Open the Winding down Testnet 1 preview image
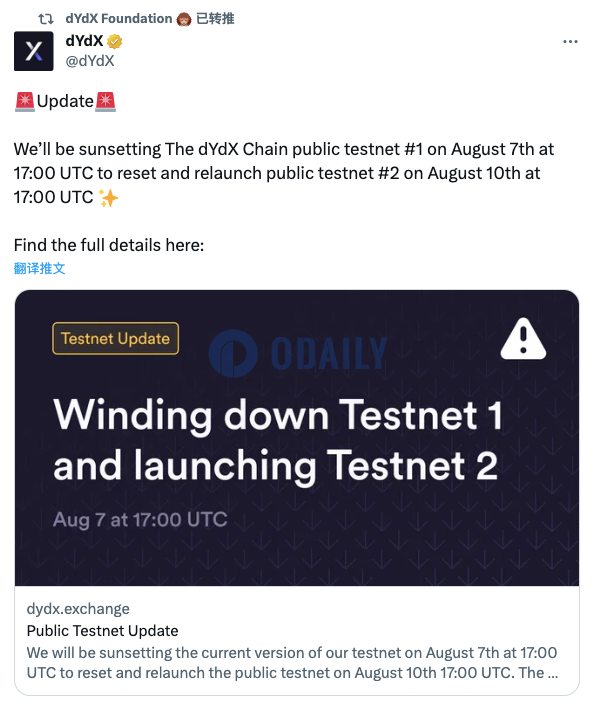The image size is (596, 708). 297,438
